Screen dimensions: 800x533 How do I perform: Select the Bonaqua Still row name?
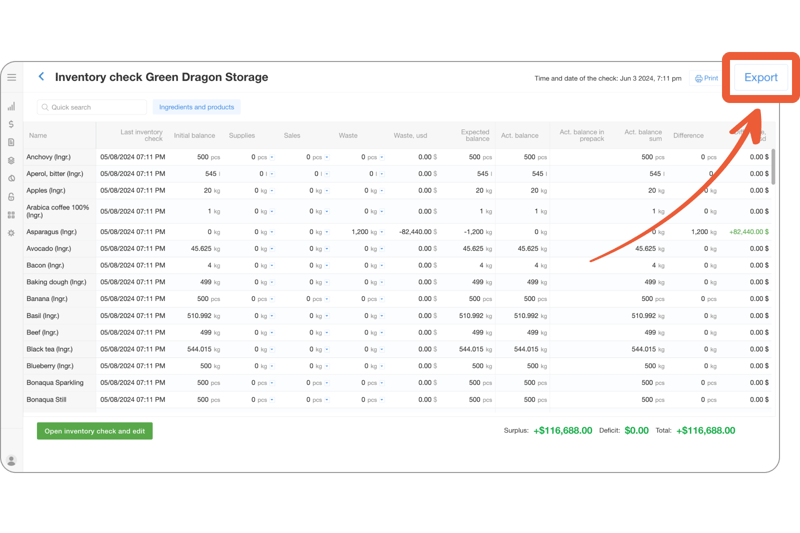46,400
